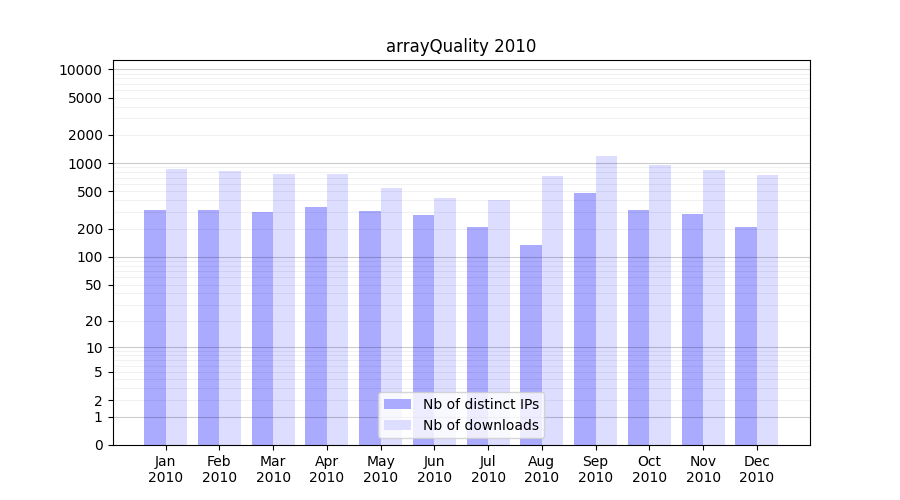This screenshot has width=900, height=500.
Task: Click the Sep 2010 downloads bar
Action: 606,300
